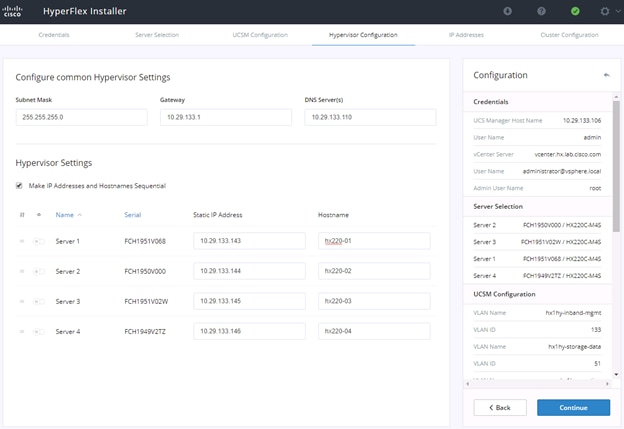Click serial FCH1951V02W in the table
Image resolution: width=624 pixels, height=429 pixels.
[146, 302]
